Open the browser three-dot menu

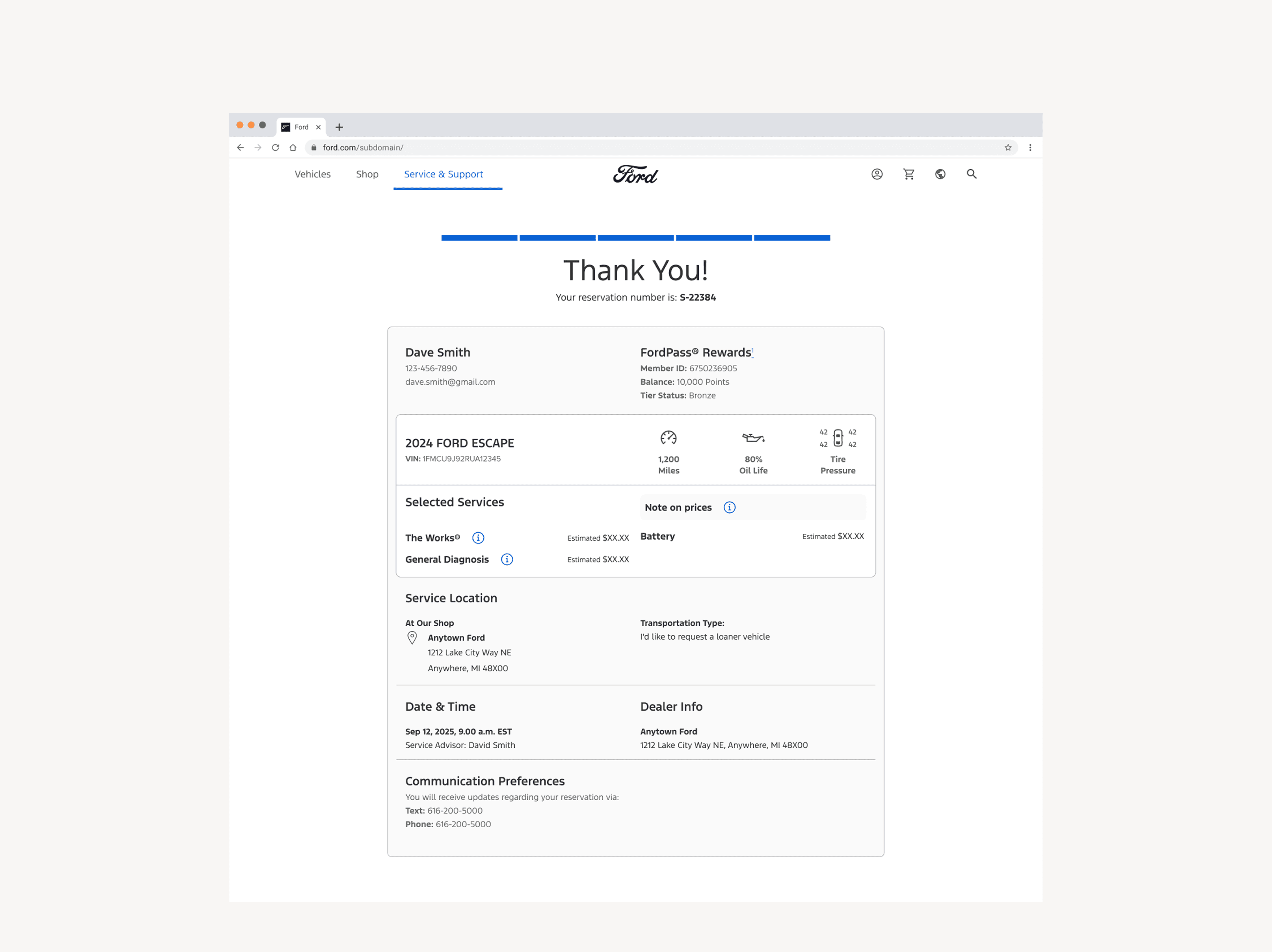(x=1030, y=148)
